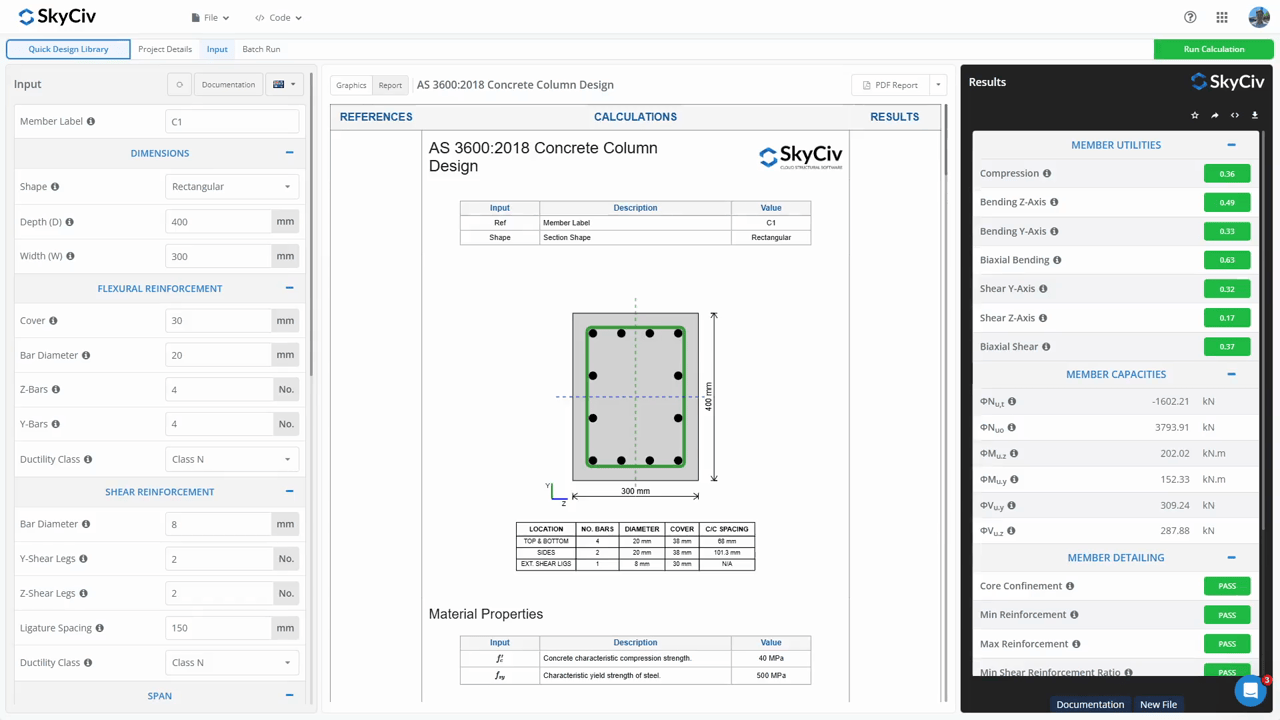This screenshot has width=1280, height=720.
Task: Click the star favorite icon in Results
Action: click(x=1195, y=115)
